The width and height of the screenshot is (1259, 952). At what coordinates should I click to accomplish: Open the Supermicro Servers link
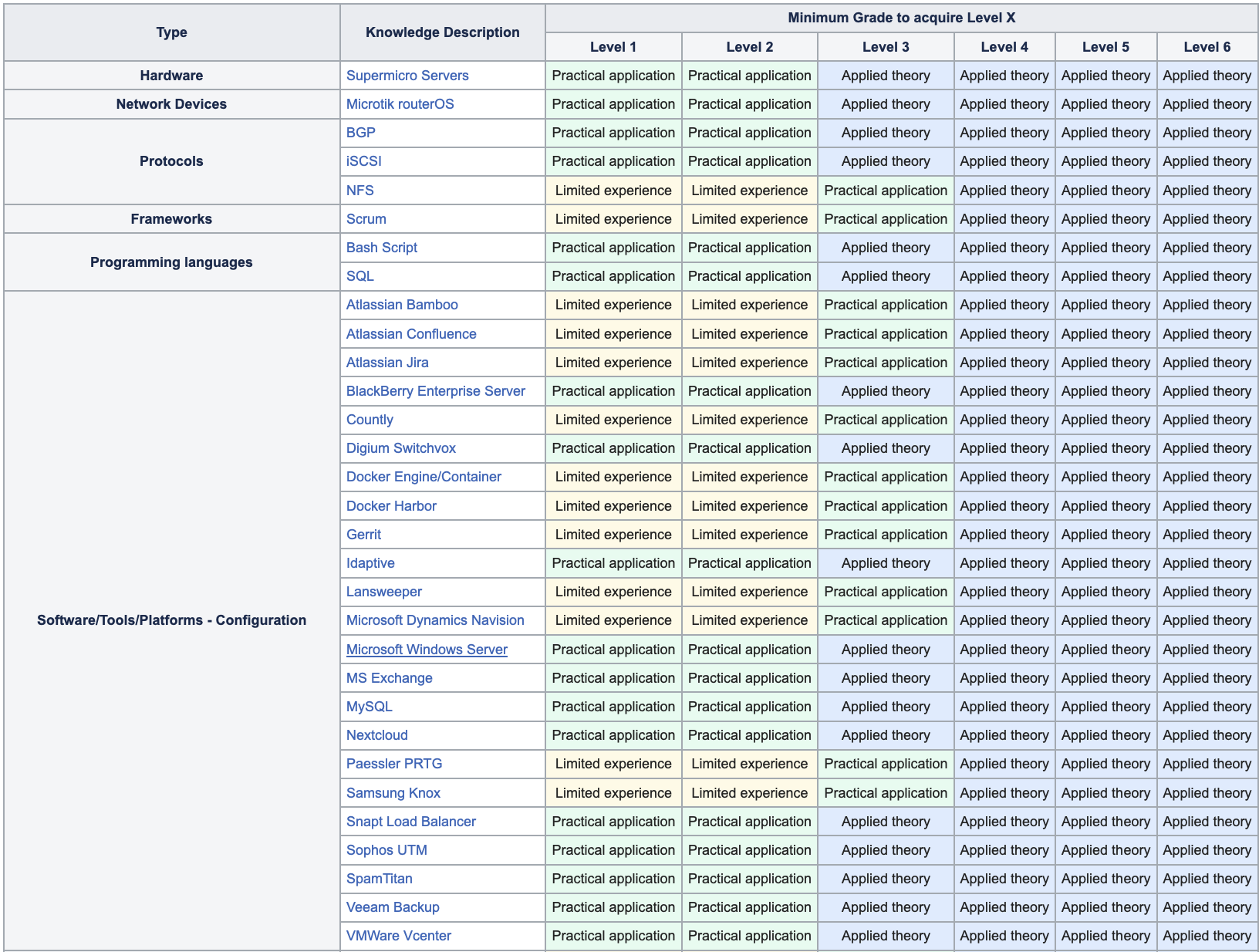click(407, 76)
